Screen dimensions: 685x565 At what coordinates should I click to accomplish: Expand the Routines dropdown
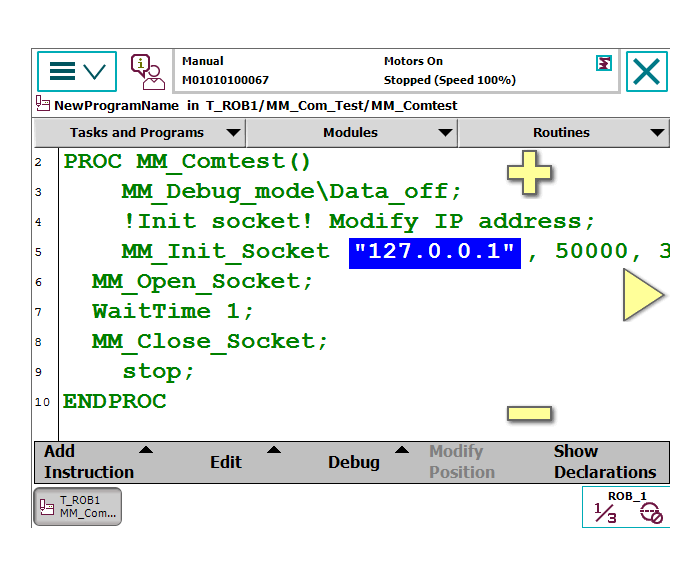tap(563, 133)
